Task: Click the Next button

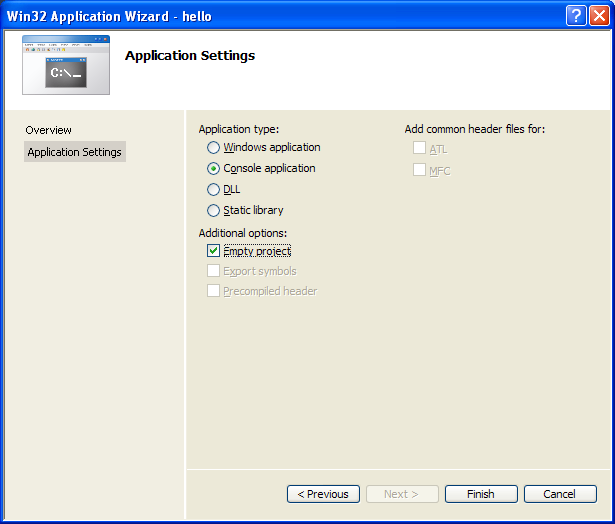Action: pyautogui.click(x=402, y=494)
